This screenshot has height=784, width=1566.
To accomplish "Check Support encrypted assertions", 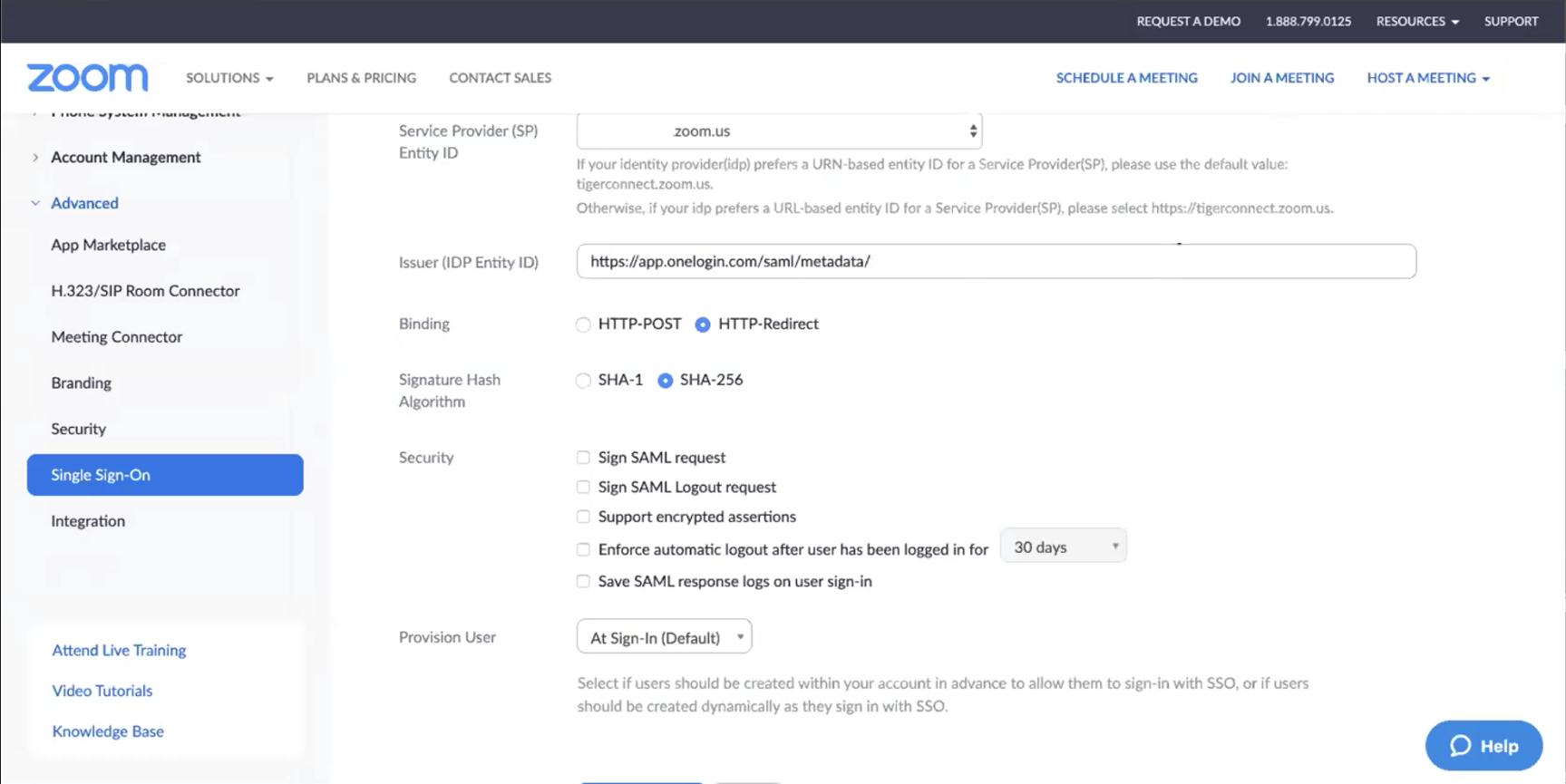I will [583, 517].
